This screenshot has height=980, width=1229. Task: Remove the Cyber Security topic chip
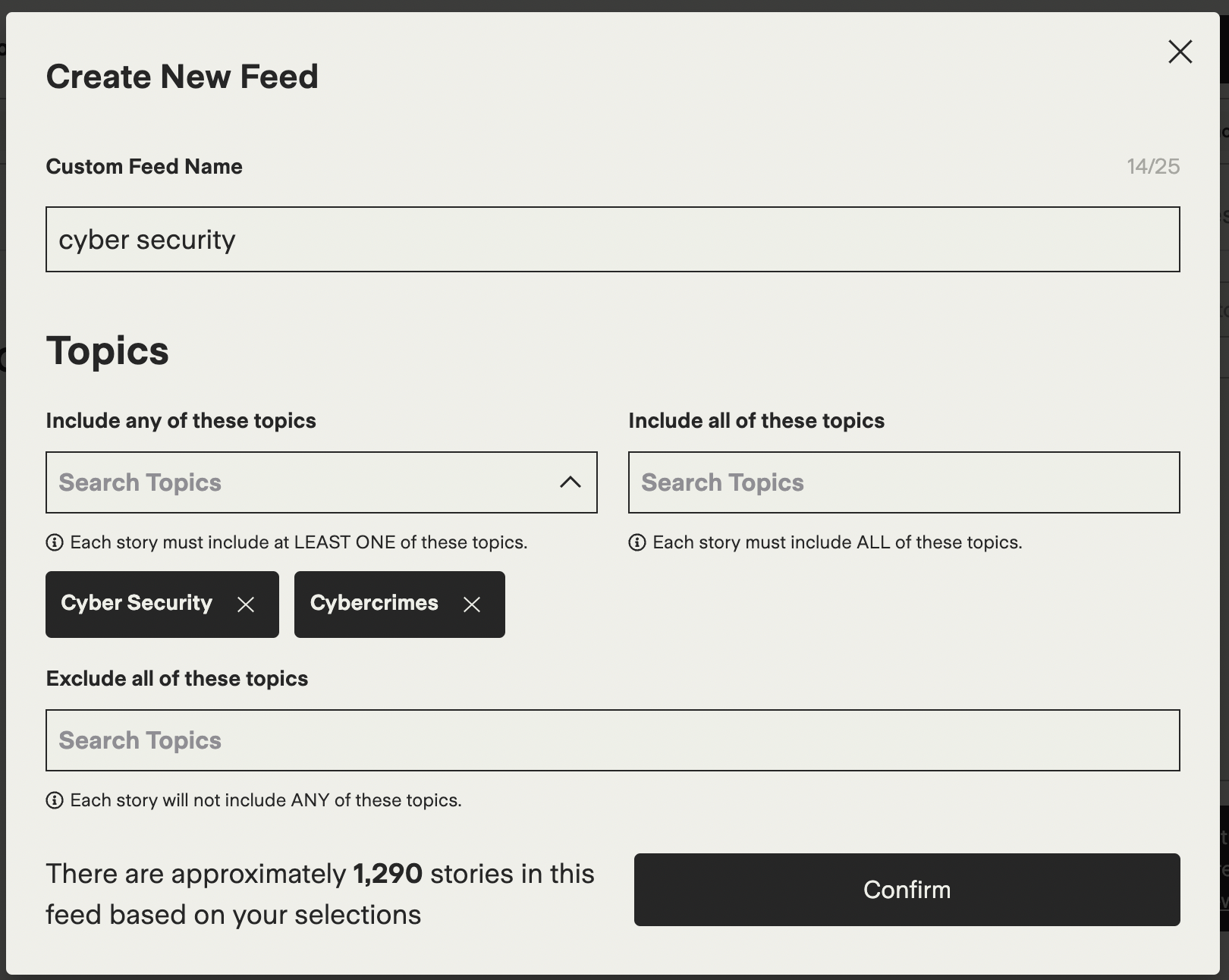click(x=246, y=605)
